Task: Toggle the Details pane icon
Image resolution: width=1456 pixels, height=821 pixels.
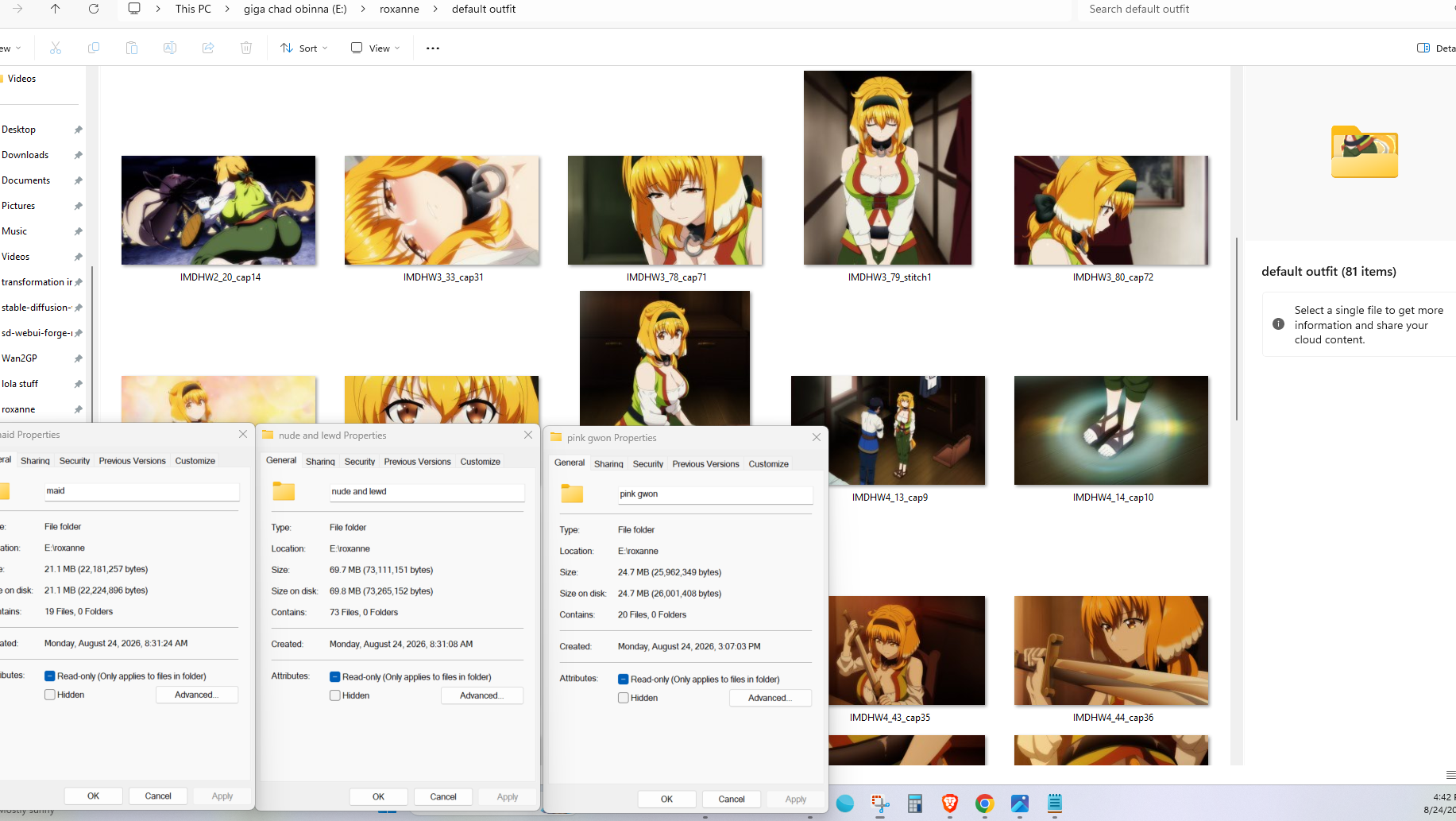Action: [x=1423, y=48]
